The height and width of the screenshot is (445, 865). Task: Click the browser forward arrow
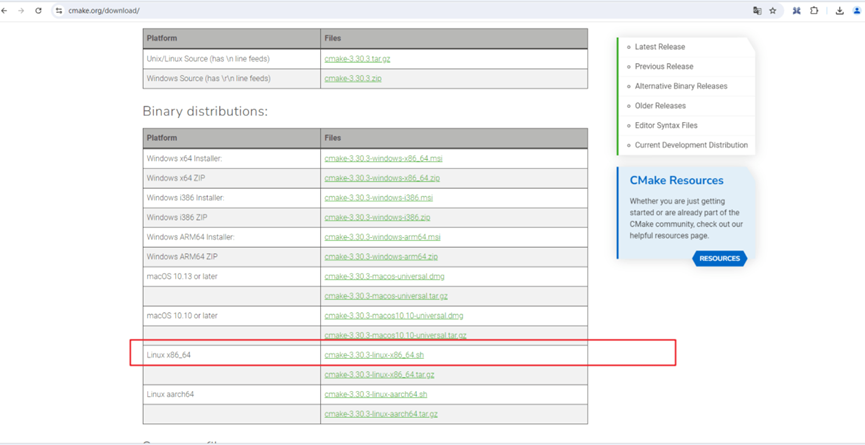tap(21, 10)
